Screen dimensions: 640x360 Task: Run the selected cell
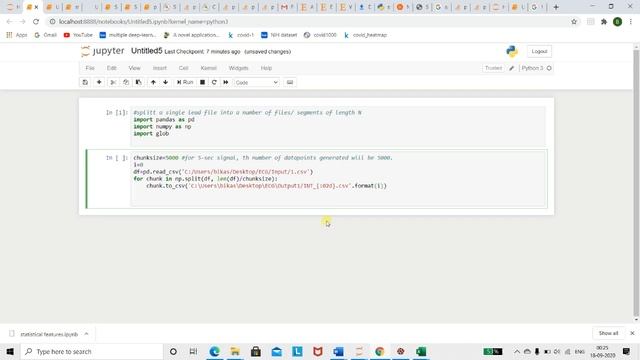tap(184, 82)
